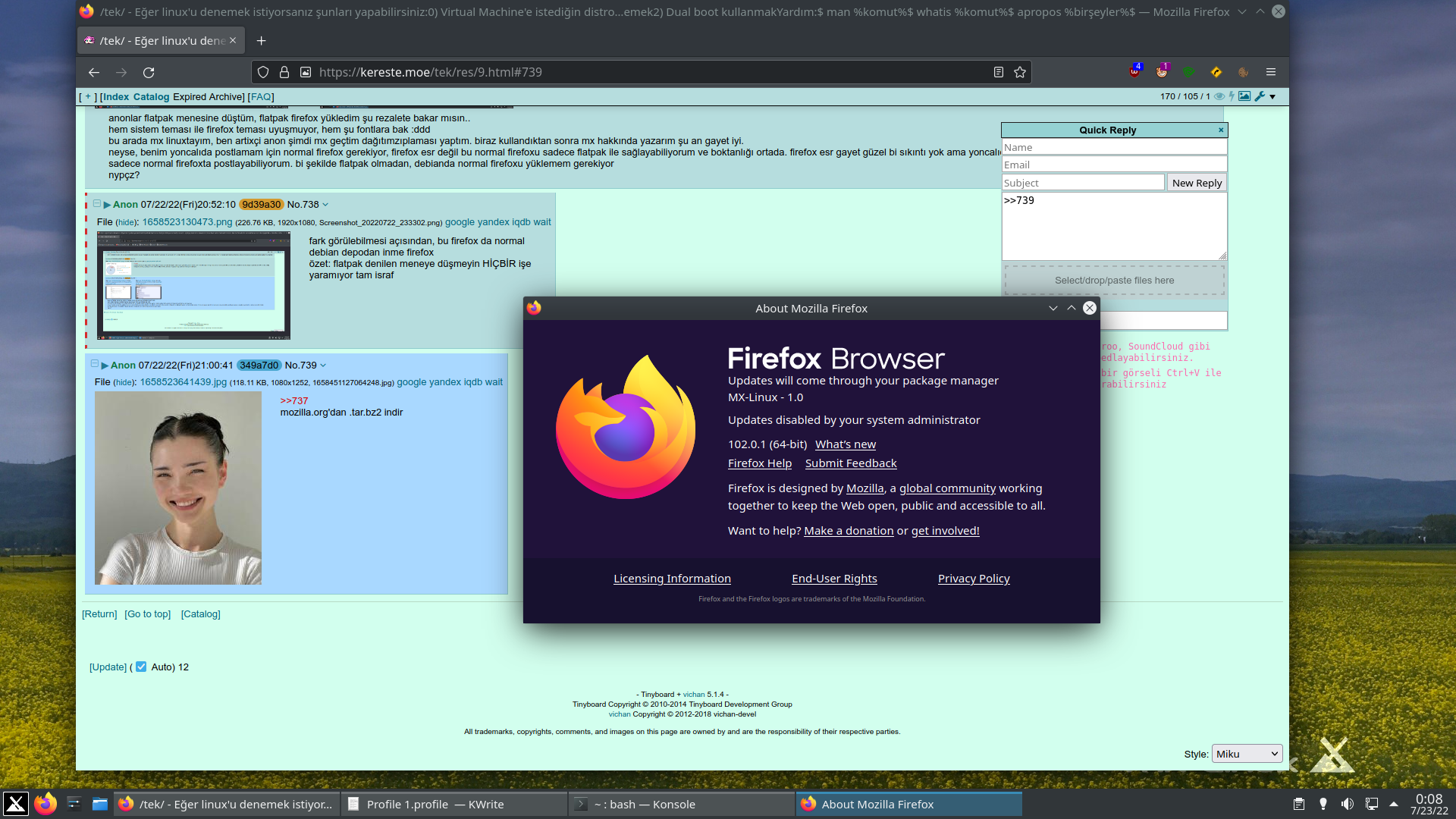Screen dimensions: 1456x819
Task: Tick the checkbox on post No.739
Action: point(95,364)
